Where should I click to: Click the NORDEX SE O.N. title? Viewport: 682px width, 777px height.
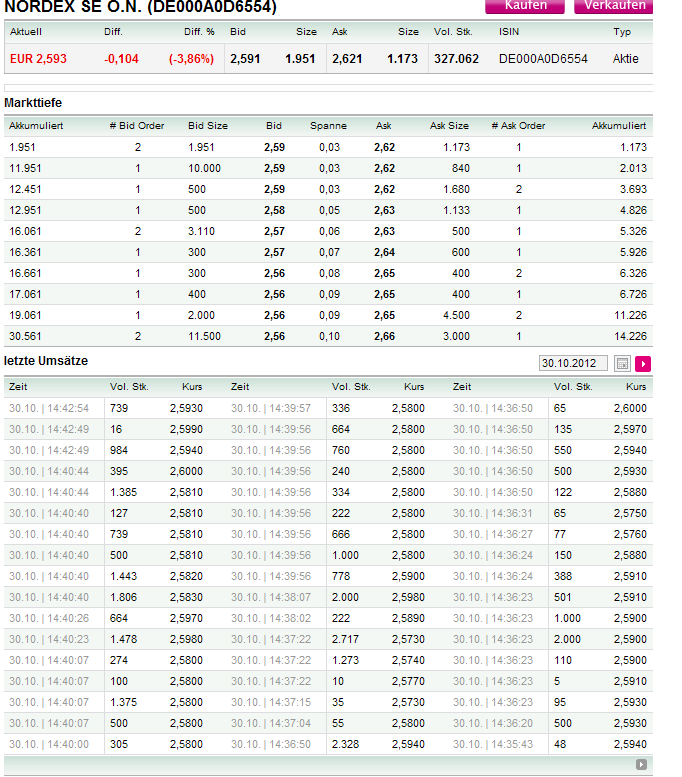click(x=140, y=6)
